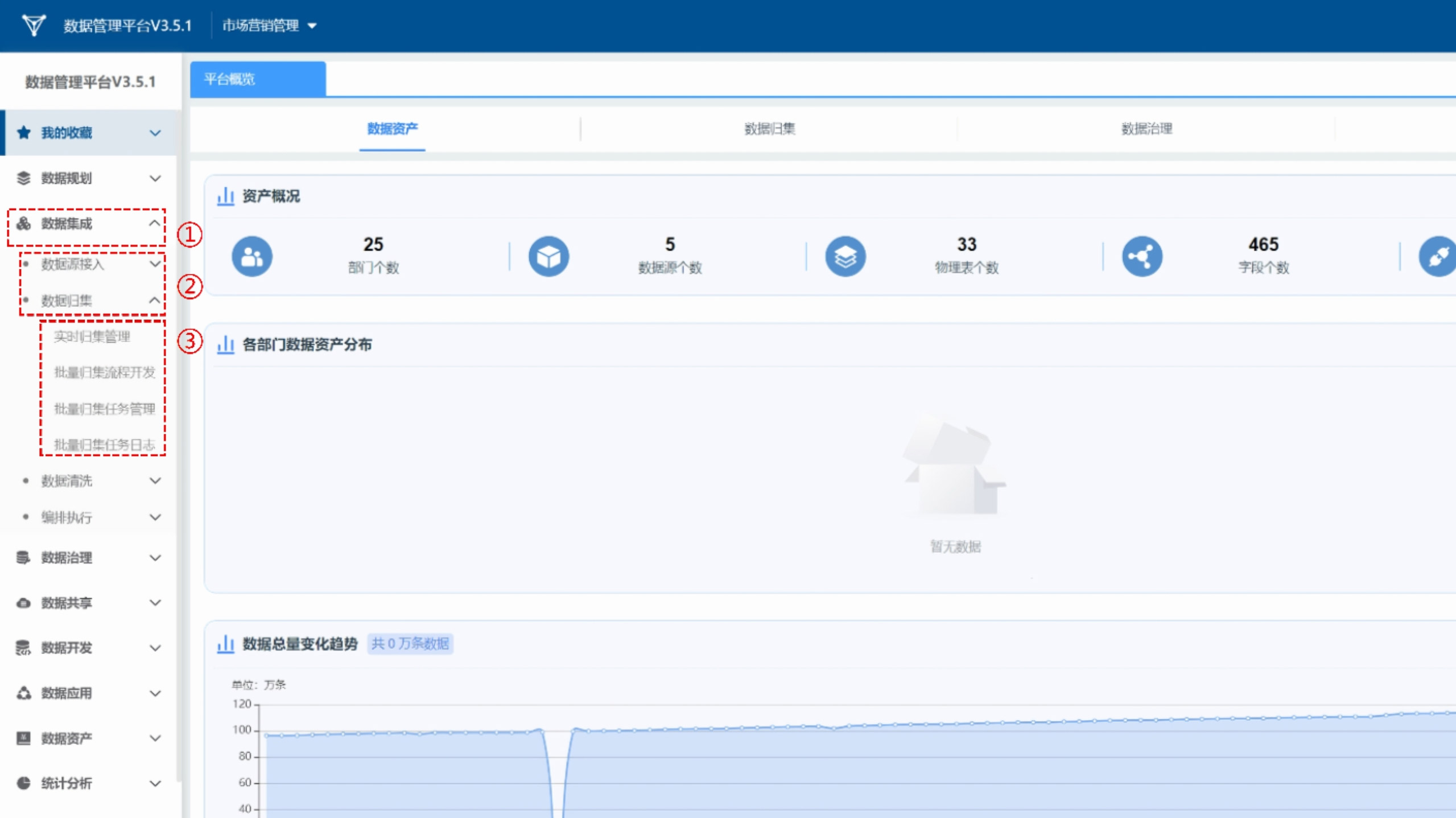Switch to the 数据归集 overview tab

tap(769, 129)
